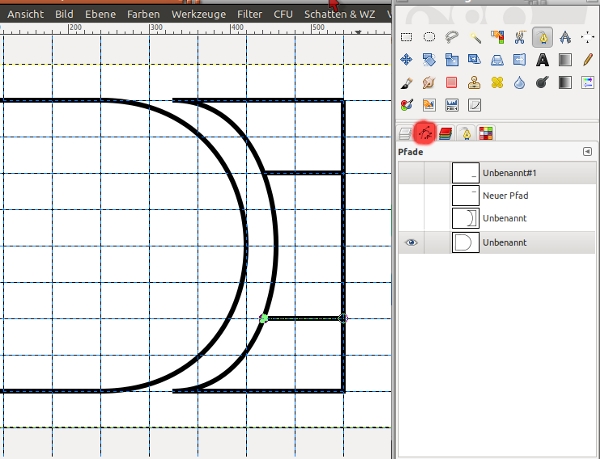The width and height of the screenshot is (600, 459).
Task: Open the Ebene menu
Action: pos(100,15)
